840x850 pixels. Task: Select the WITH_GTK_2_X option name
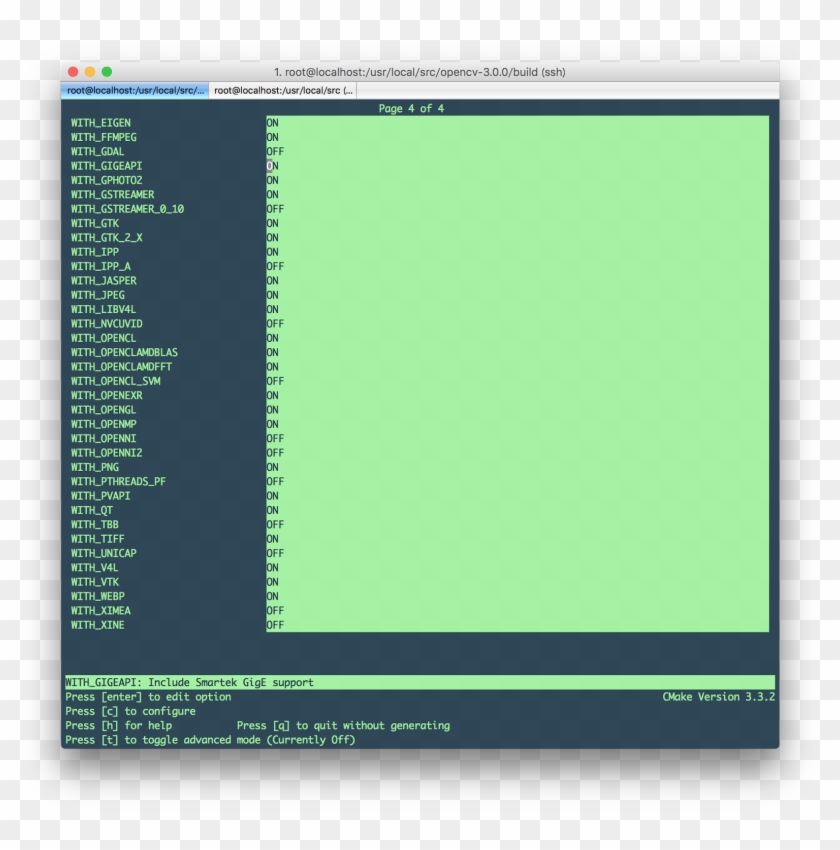tap(106, 238)
